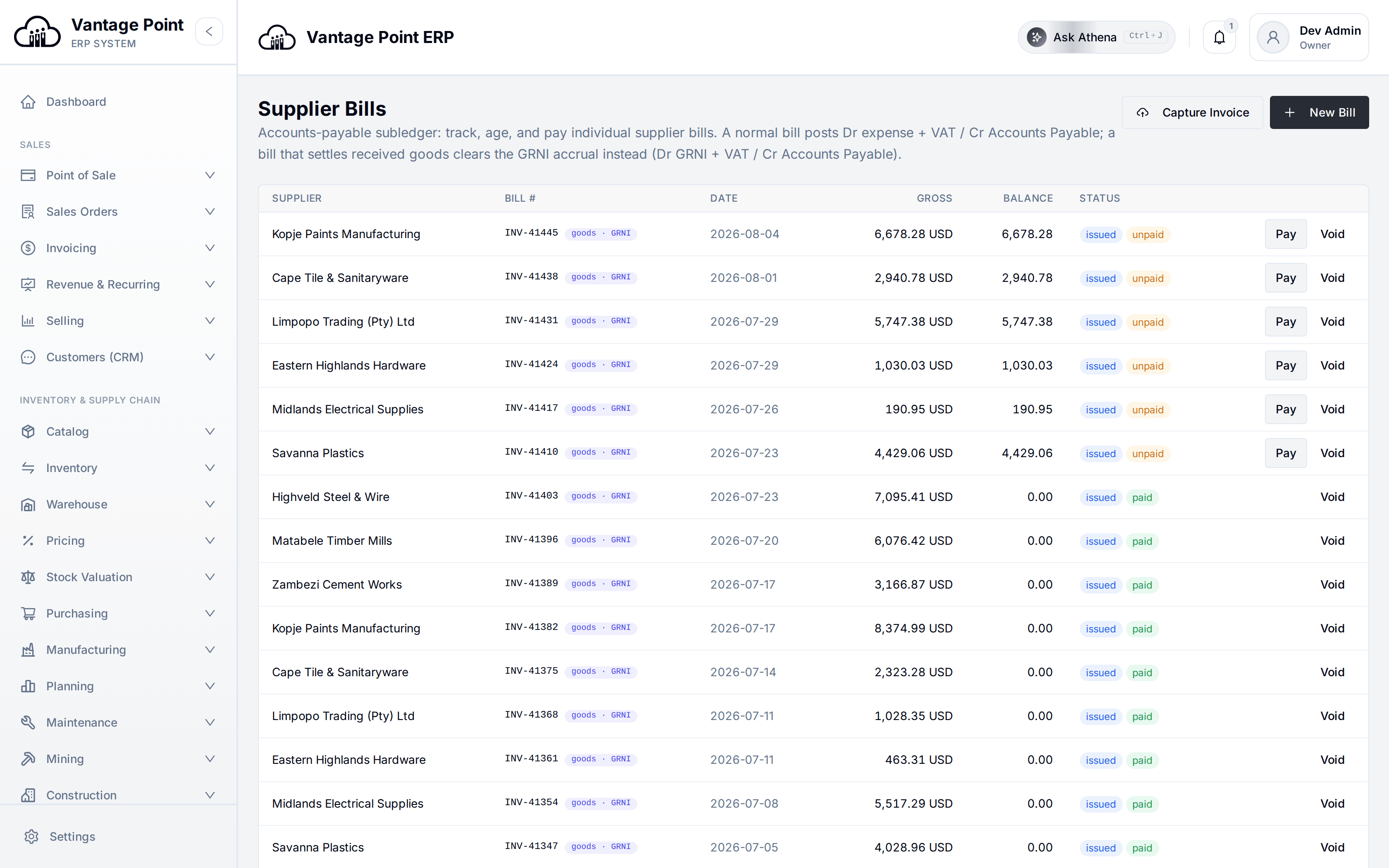Expand the Point of Sale chevron
1389x868 pixels.
210,175
